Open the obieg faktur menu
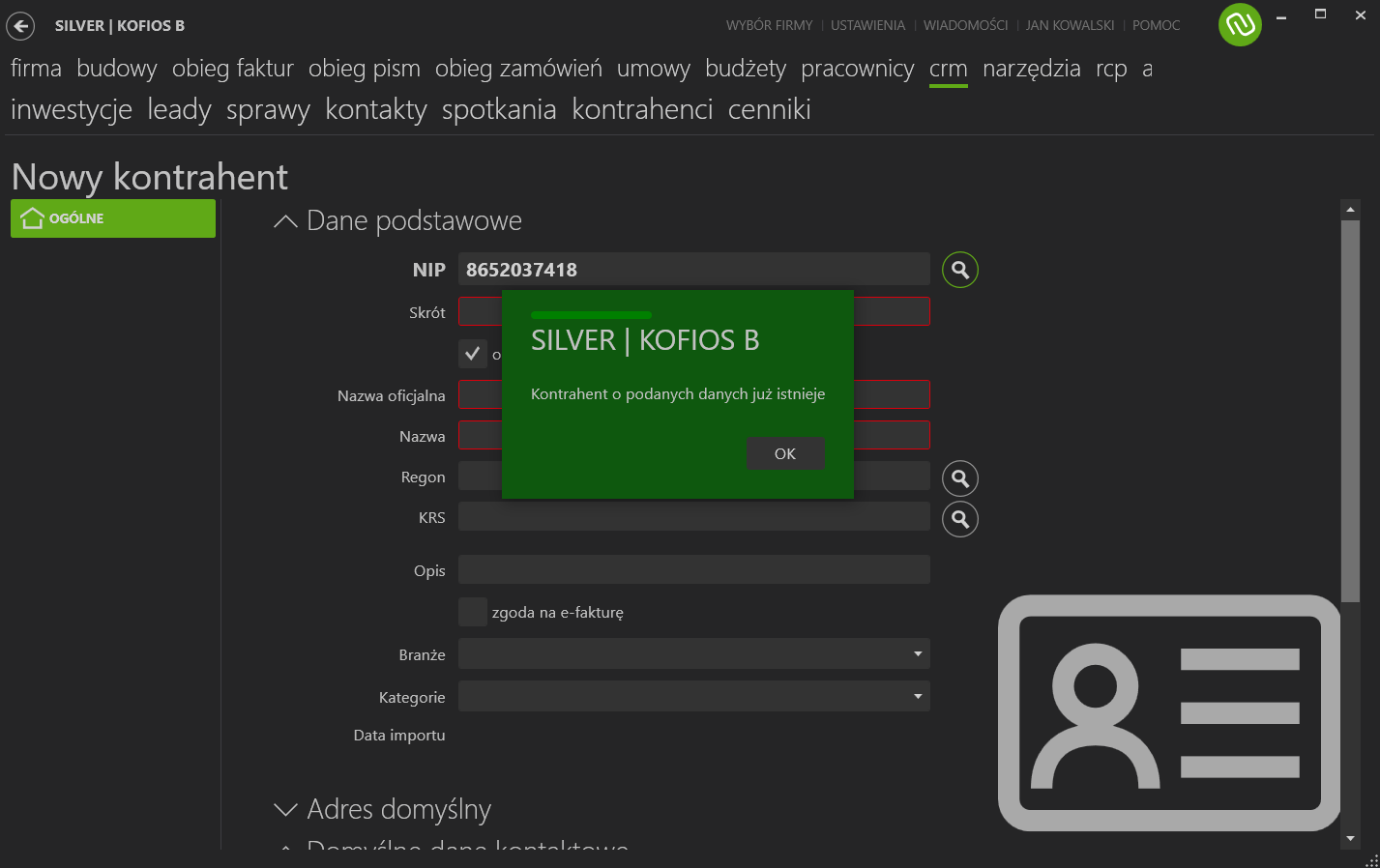Screen dimensions: 1380x868 [x=233, y=69]
